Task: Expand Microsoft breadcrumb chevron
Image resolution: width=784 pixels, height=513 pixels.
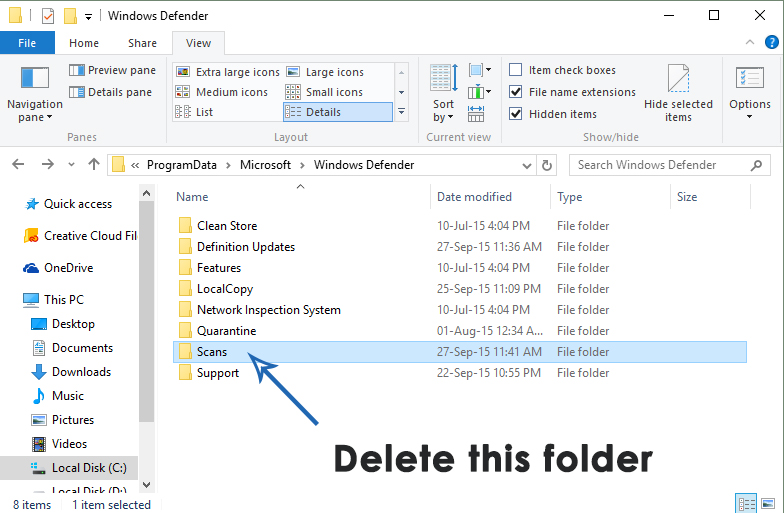Action: pyautogui.click(x=302, y=166)
